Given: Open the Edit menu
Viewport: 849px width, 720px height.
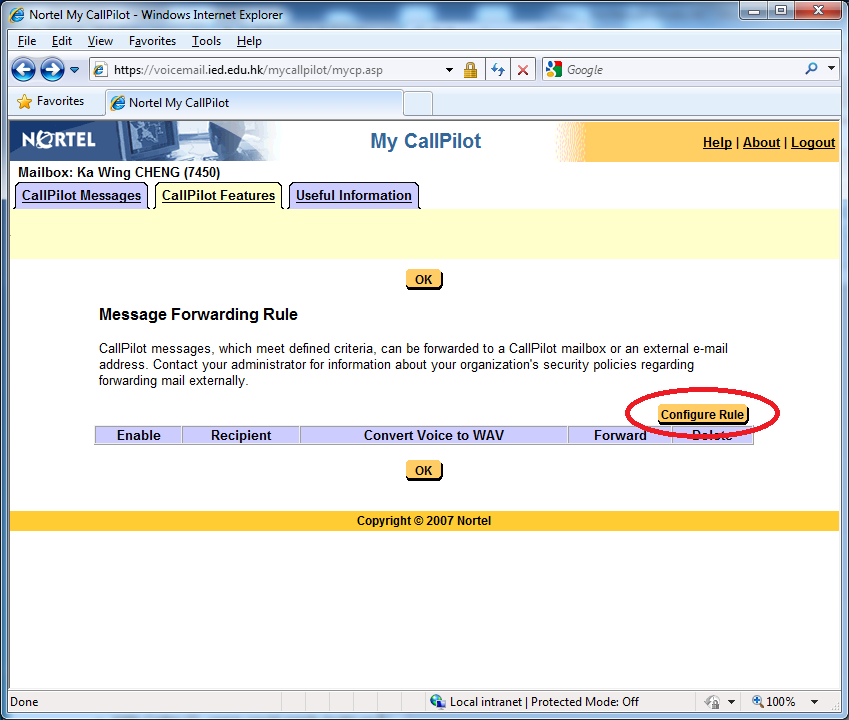Looking at the screenshot, I should tap(62, 41).
